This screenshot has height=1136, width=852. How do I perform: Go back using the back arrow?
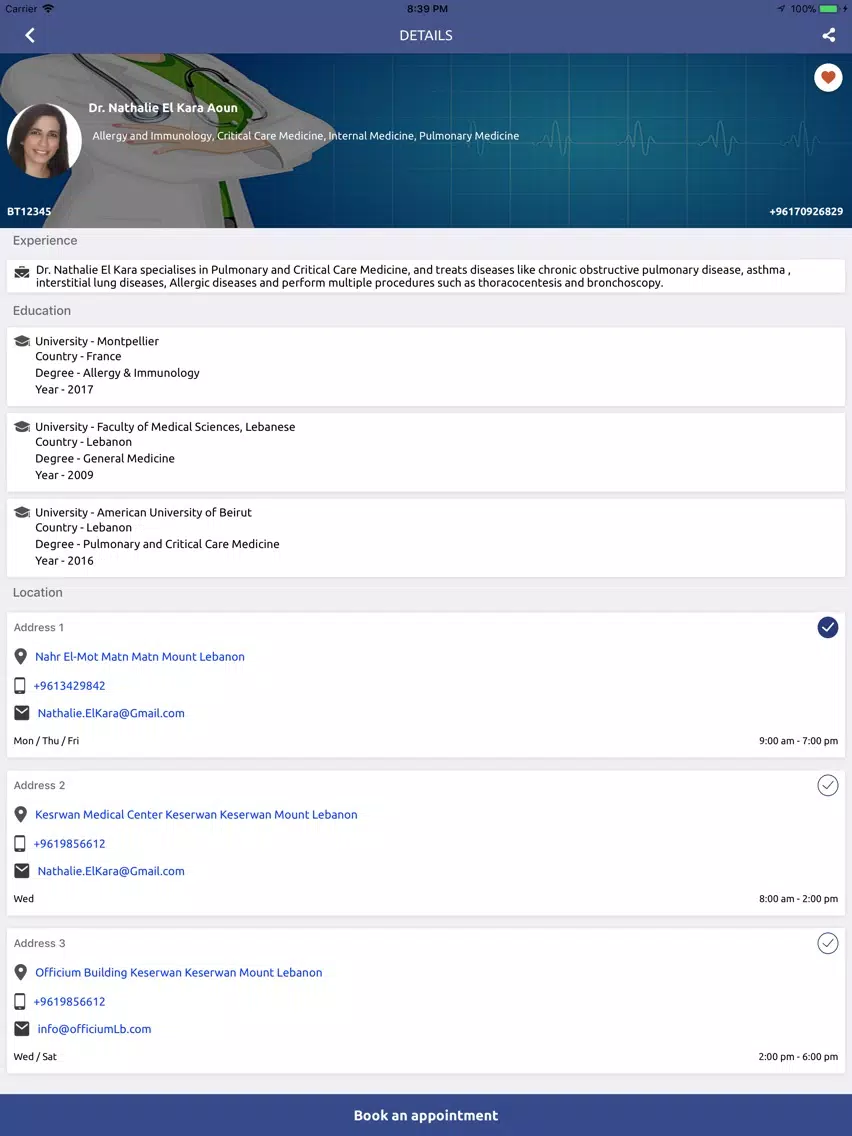click(30, 35)
